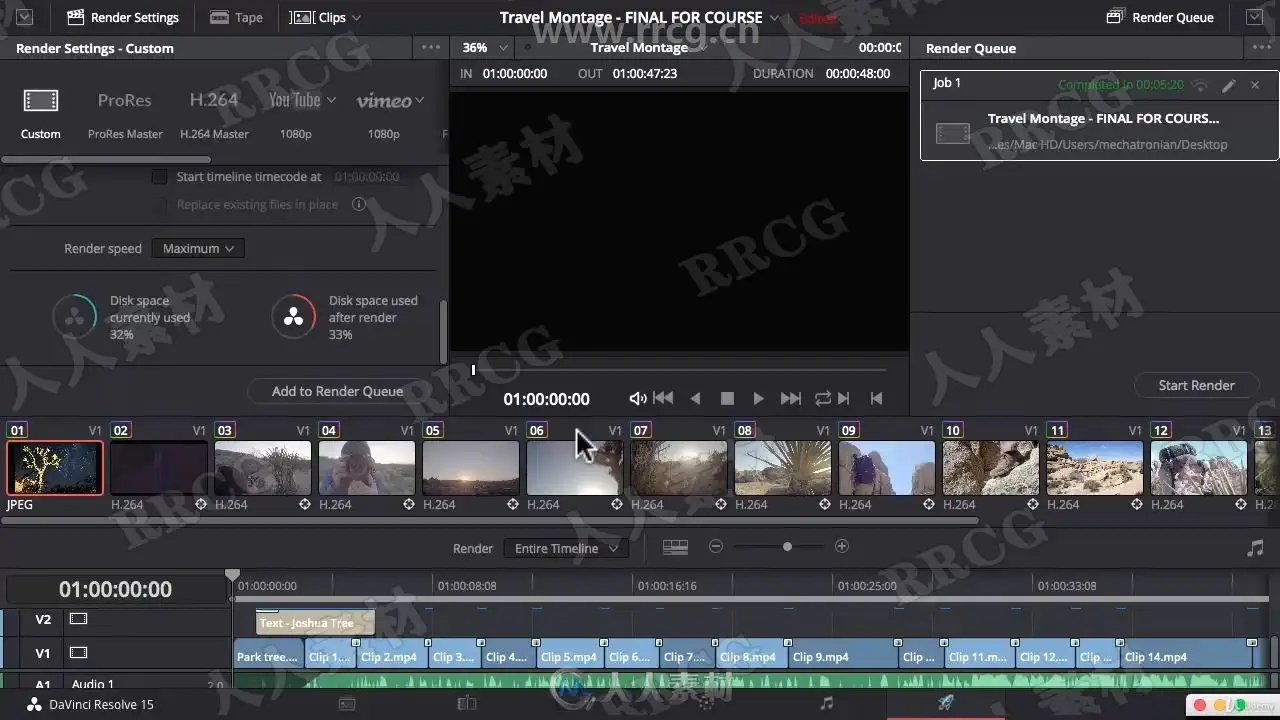Go to next clip marker button
The width and height of the screenshot is (1280, 720).
point(844,398)
